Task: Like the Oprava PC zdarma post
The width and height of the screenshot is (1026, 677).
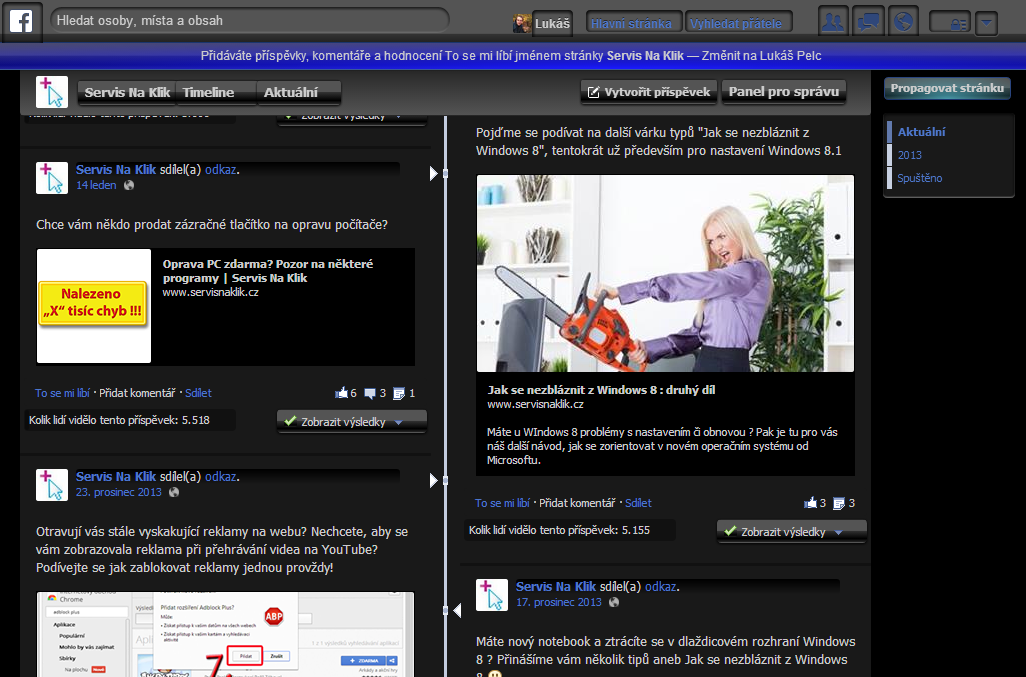Action: (x=62, y=393)
